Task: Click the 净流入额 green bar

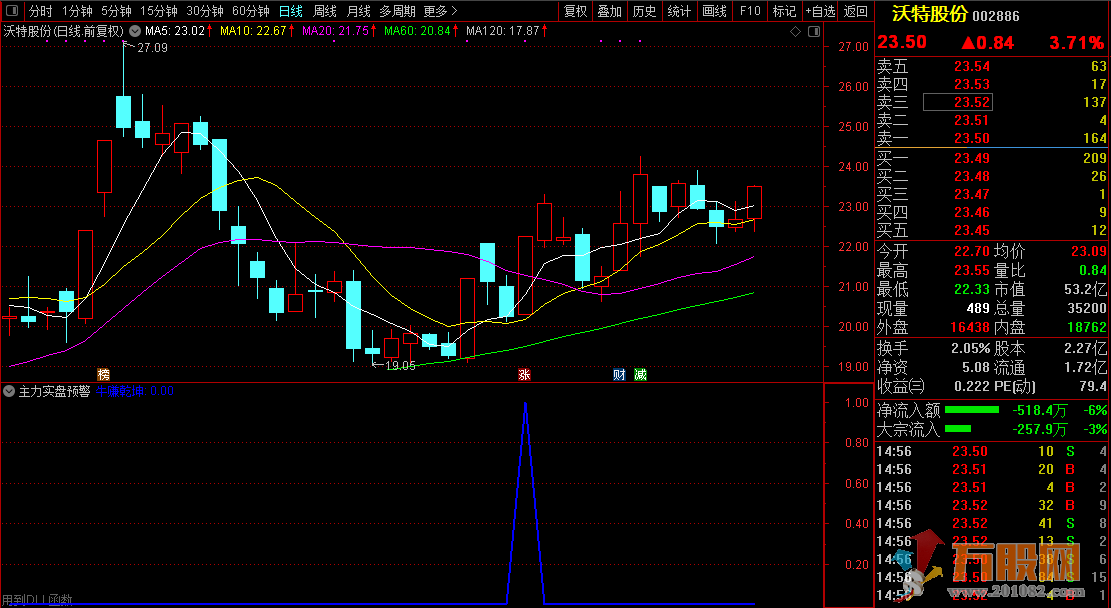Action: 972,410
